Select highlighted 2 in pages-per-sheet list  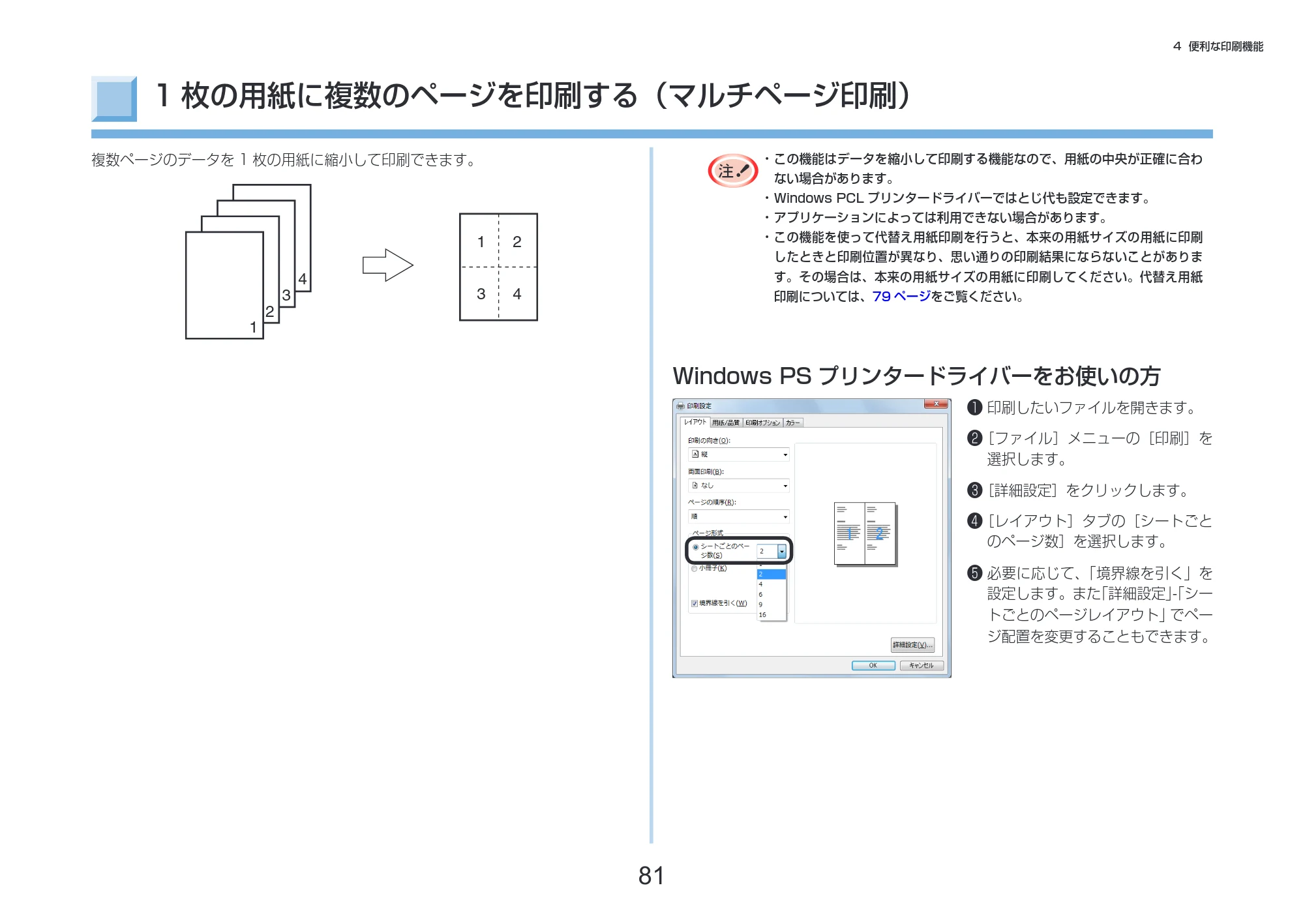771,574
